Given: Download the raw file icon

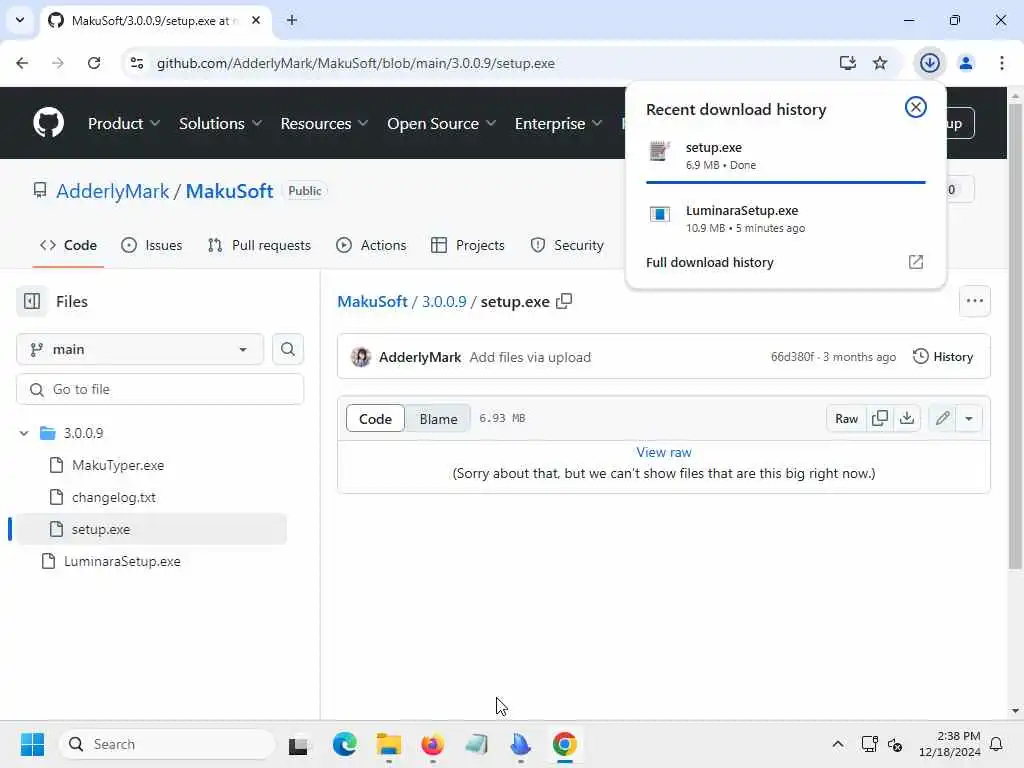Looking at the screenshot, I should point(907,418).
